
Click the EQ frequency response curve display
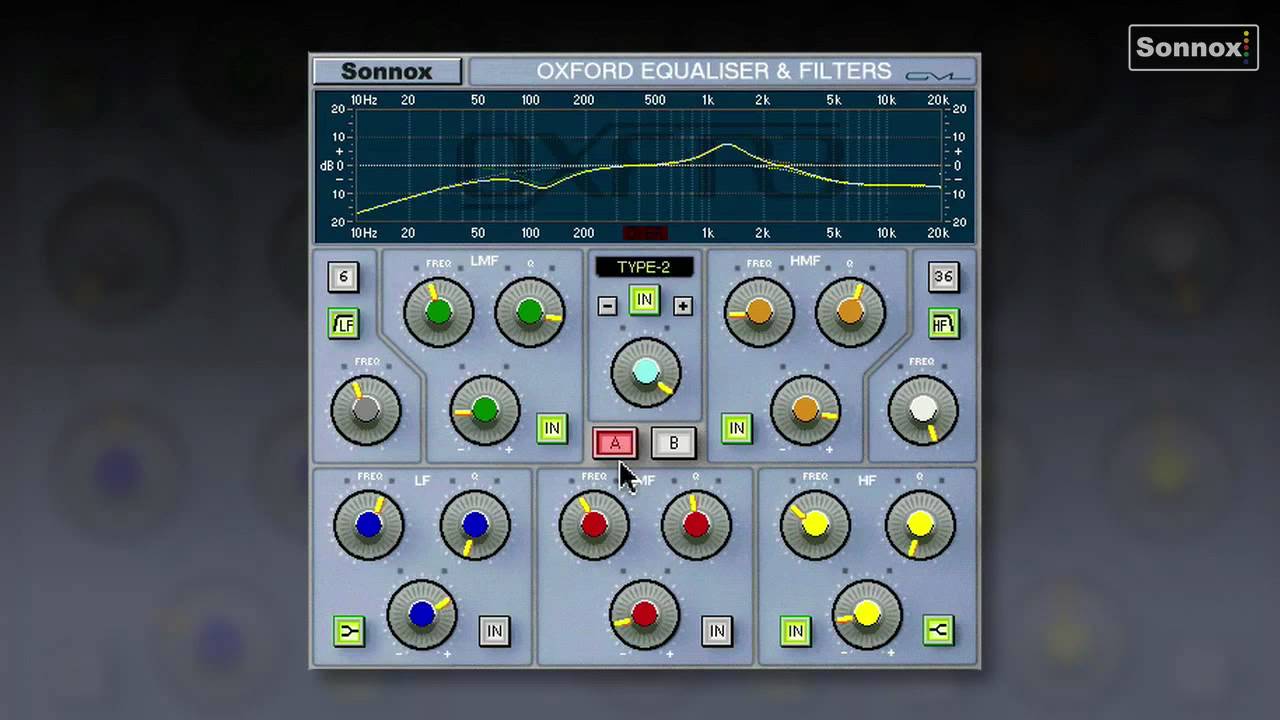click(644, 166)
